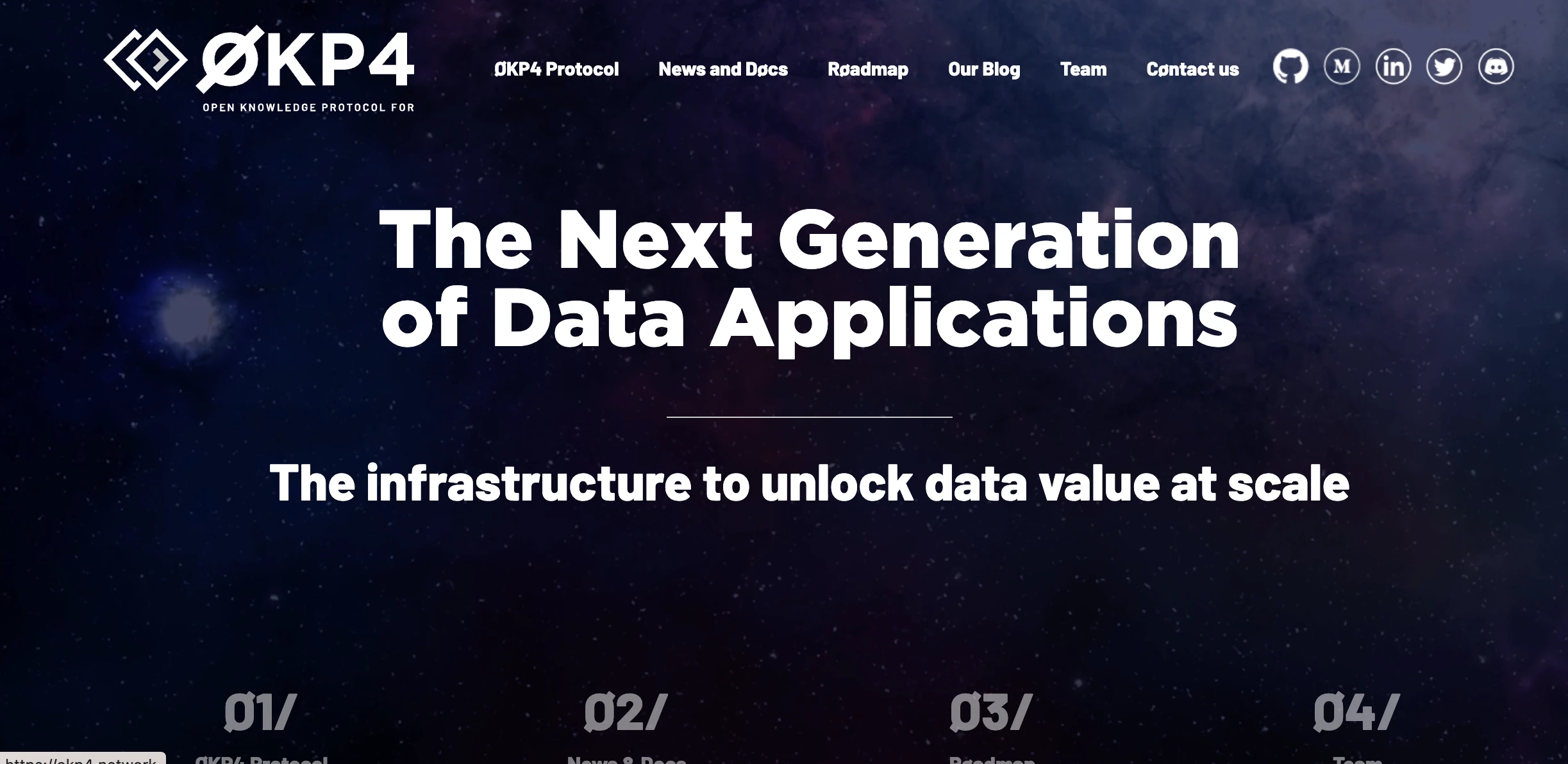Open the Roadmap page
Screen dimensions: 1568x764
click(867, 69)
